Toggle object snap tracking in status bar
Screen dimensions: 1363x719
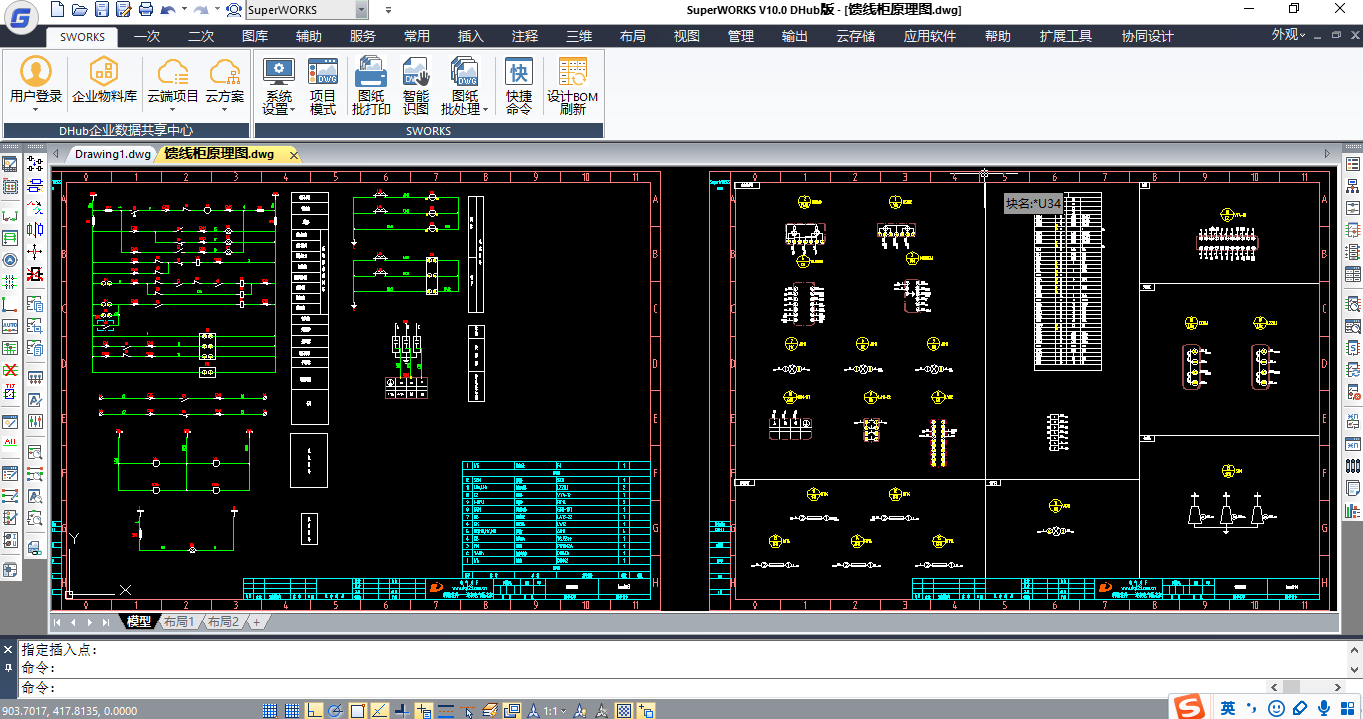[380, 710]
